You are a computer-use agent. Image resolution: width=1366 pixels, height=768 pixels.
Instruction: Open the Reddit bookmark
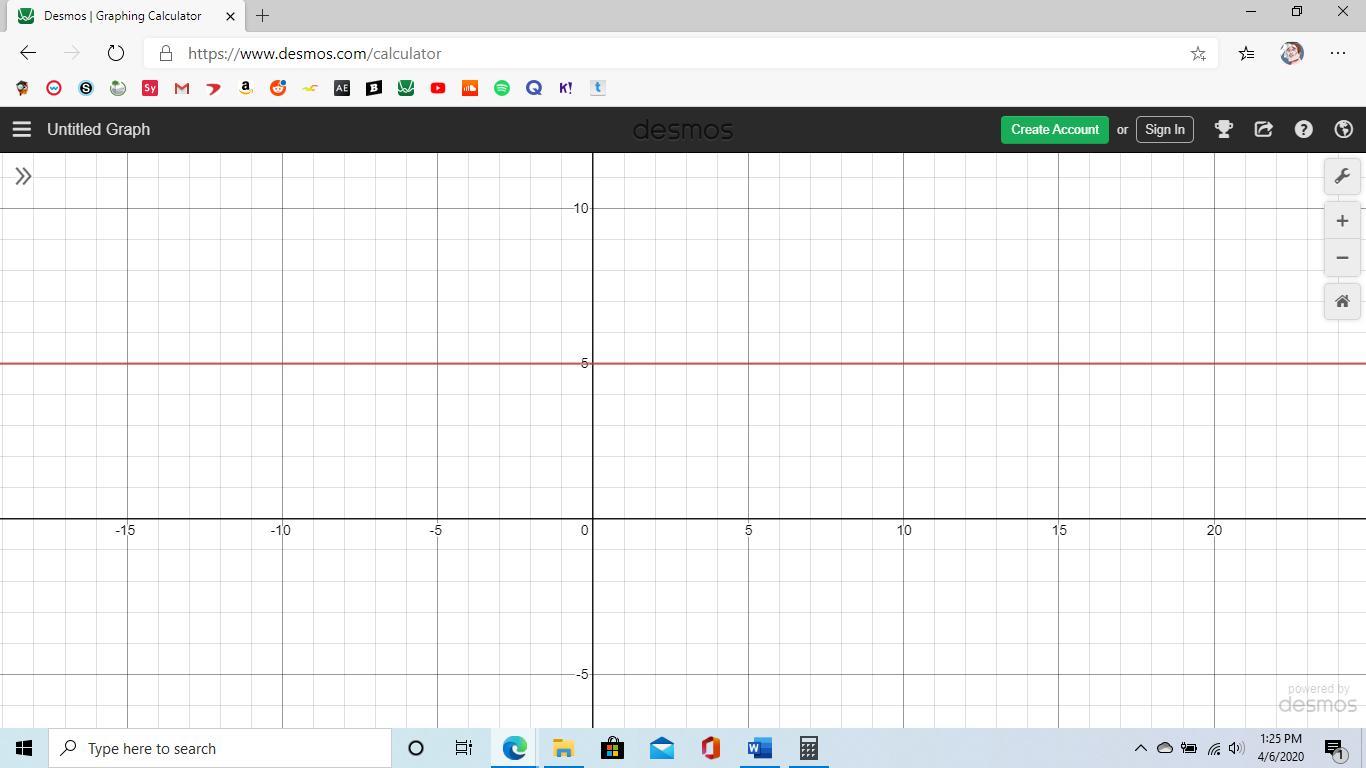(278, 88)
